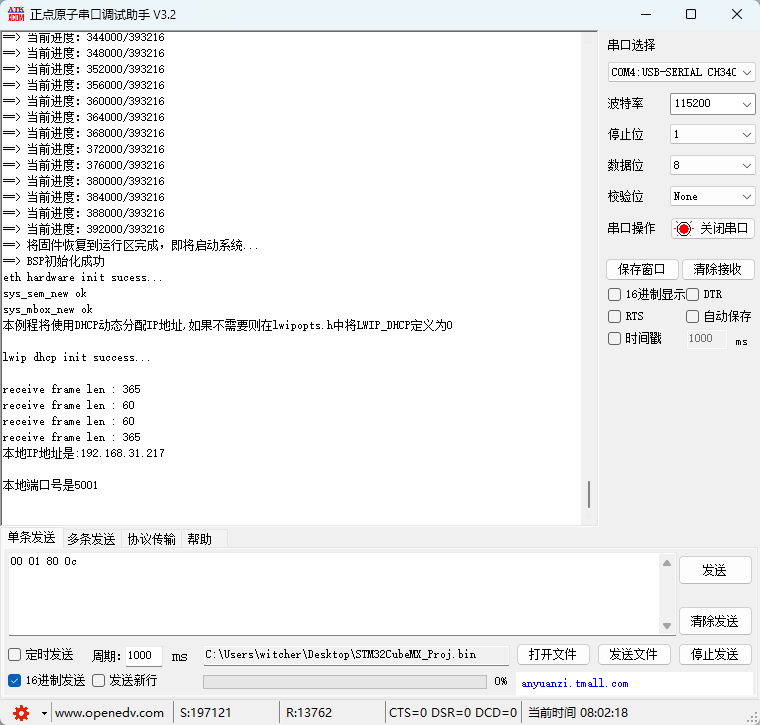The height and width of the screenshot is (725, 760).
Task: Click the line eth hardware init sucess
Action: point(82,278)
